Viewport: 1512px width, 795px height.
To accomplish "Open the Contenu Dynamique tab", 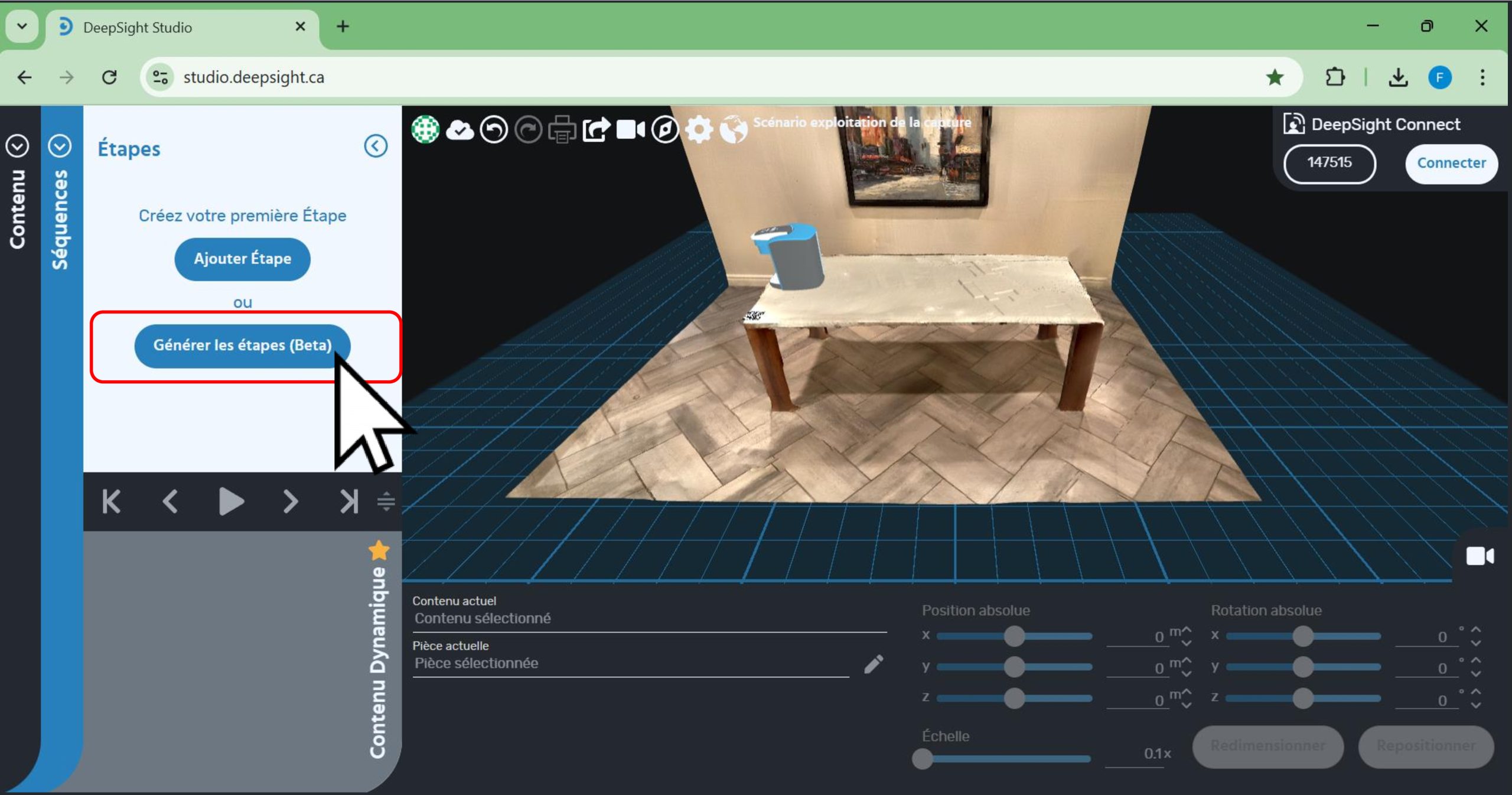I will click(377, 662).
